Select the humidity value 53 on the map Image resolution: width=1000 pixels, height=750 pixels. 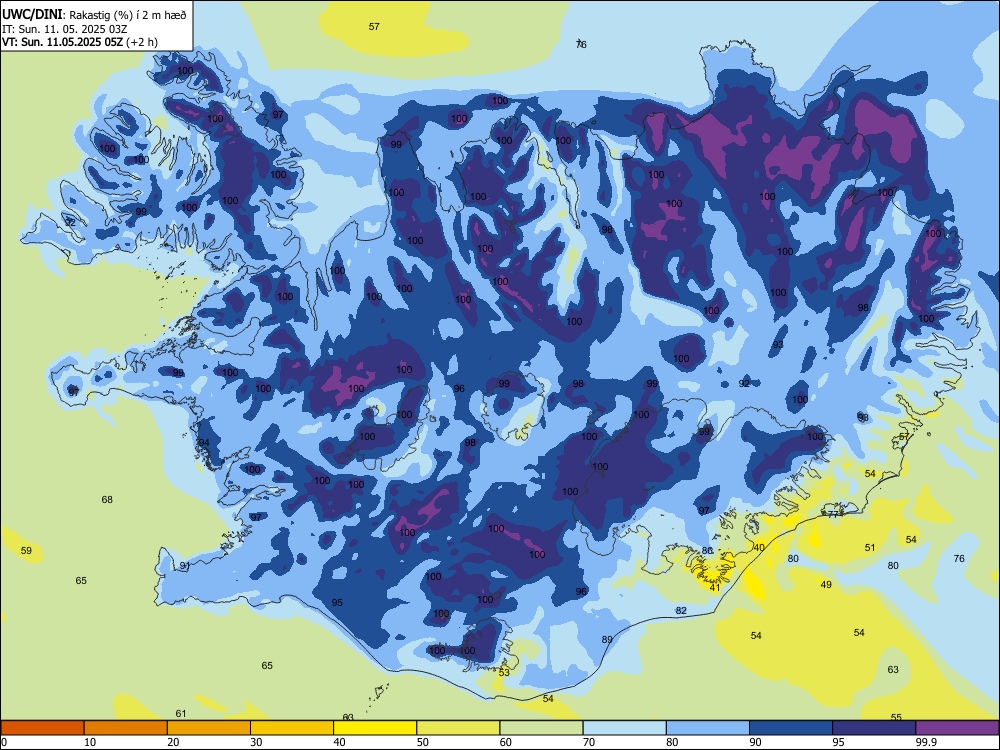[x=504, y=672]
